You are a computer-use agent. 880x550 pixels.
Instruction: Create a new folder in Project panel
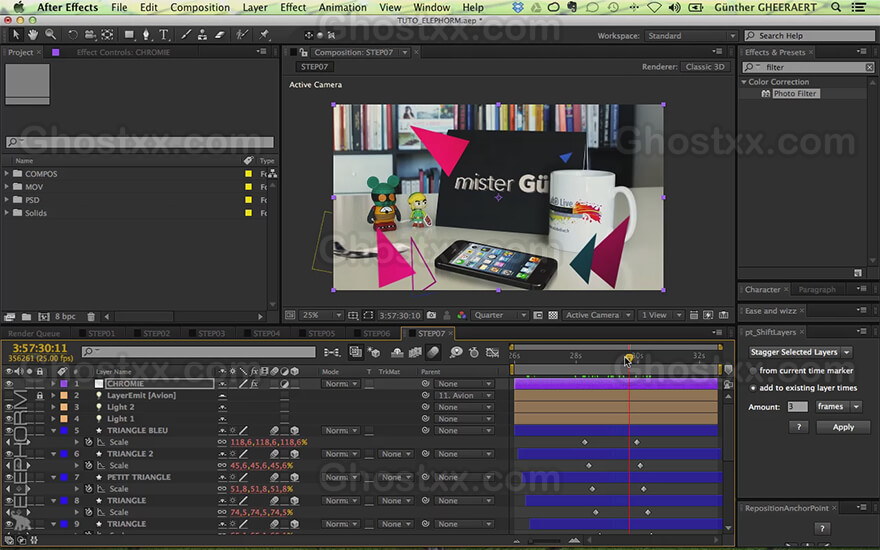26,317
